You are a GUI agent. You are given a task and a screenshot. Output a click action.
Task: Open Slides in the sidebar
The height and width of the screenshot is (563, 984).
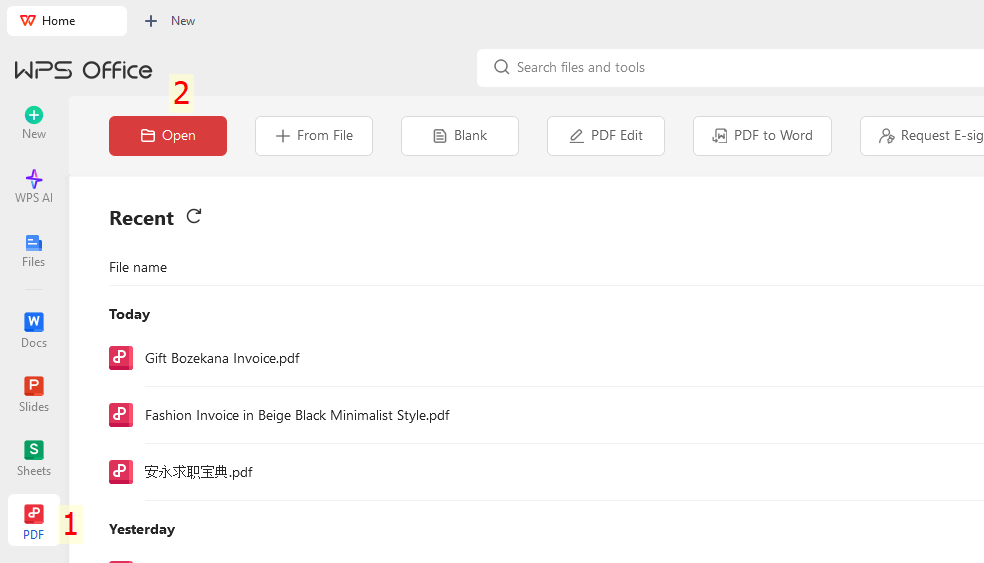34,395
